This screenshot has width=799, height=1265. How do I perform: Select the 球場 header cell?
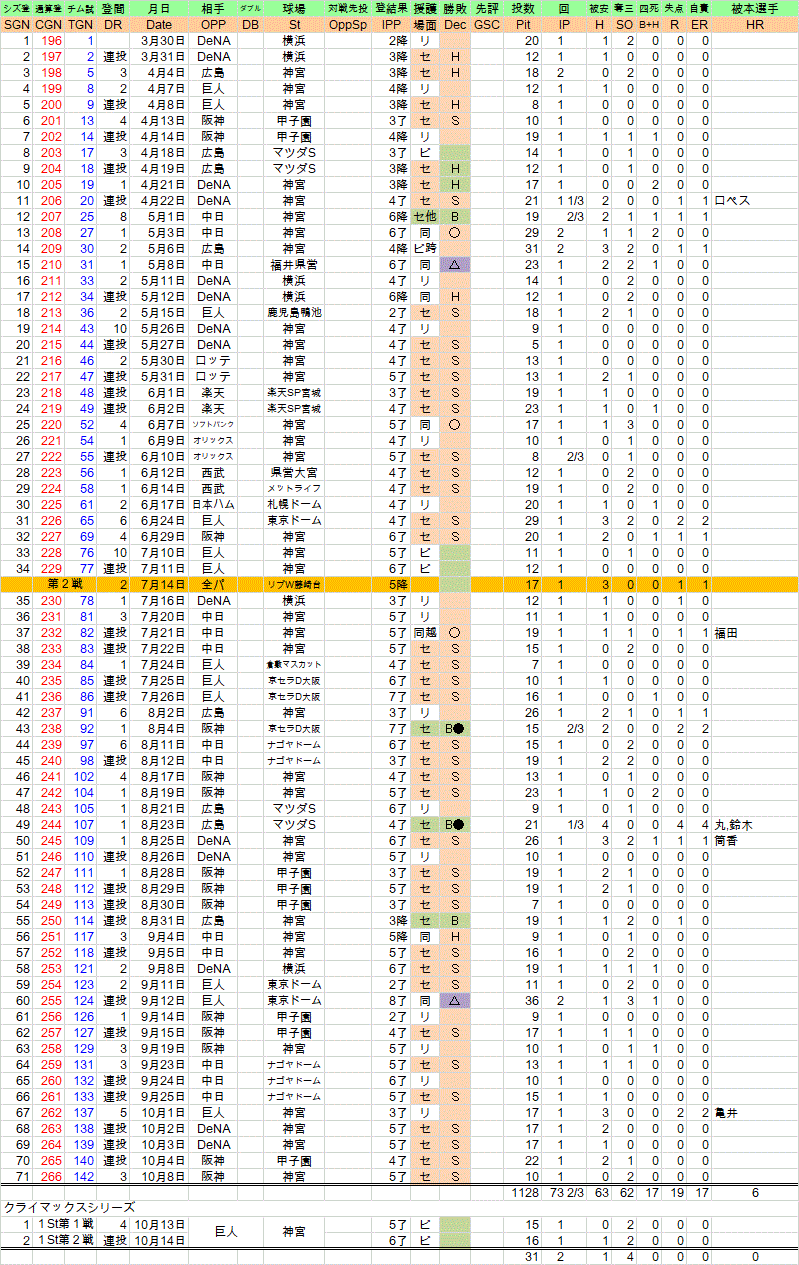point(294,8)
